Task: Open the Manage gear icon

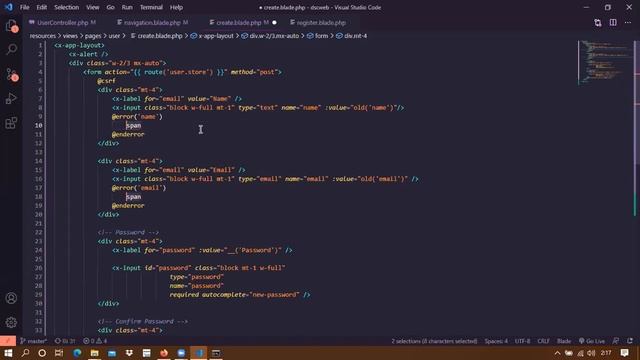Action: [11, 322]
